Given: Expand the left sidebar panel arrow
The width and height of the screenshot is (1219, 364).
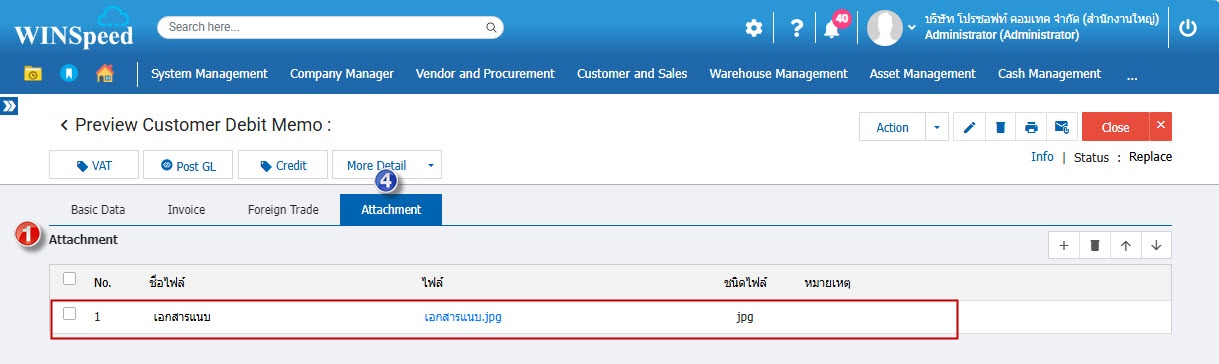Looking at the screenshot, I should tap(9, 105).
